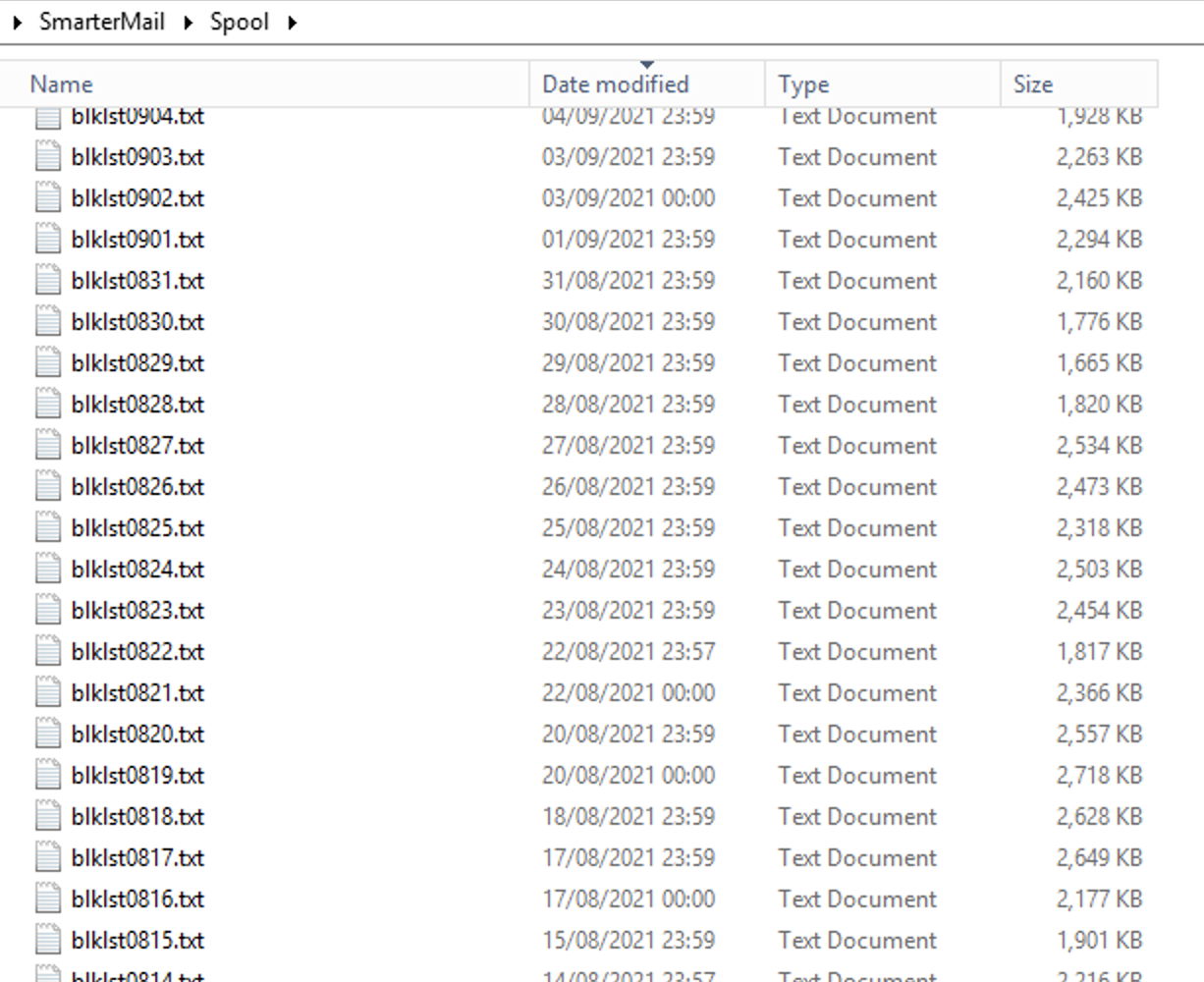Expand the breadcrumb arrow before SmarterMail
This screenshot has width=1204, height=982.
[x=18, y=23]
